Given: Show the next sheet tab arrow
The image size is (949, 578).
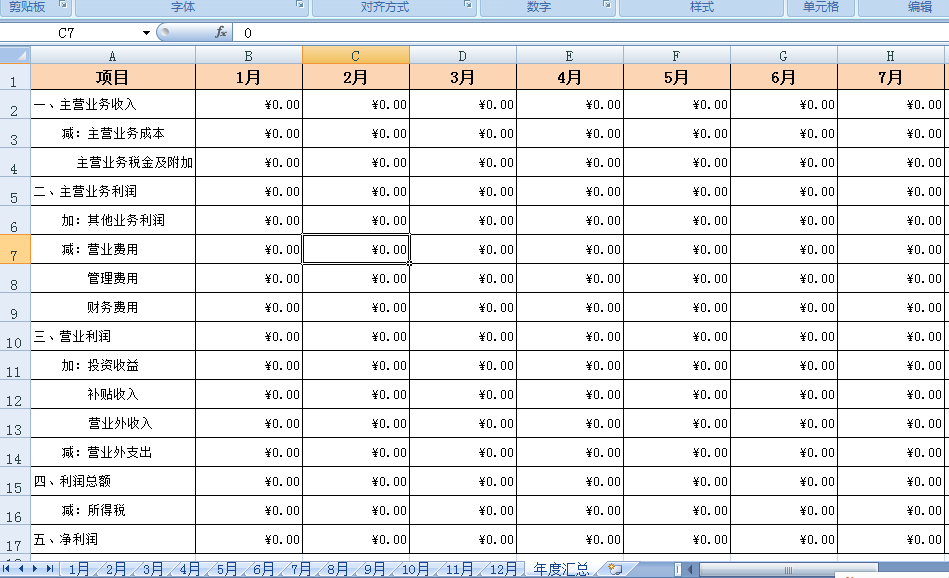Looking at the screenshot, I should click(35, 569).
